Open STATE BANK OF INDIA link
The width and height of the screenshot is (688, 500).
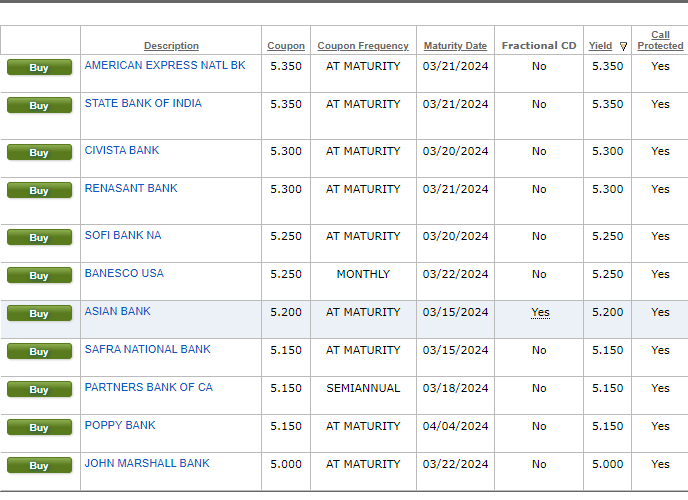pos(143,104)
